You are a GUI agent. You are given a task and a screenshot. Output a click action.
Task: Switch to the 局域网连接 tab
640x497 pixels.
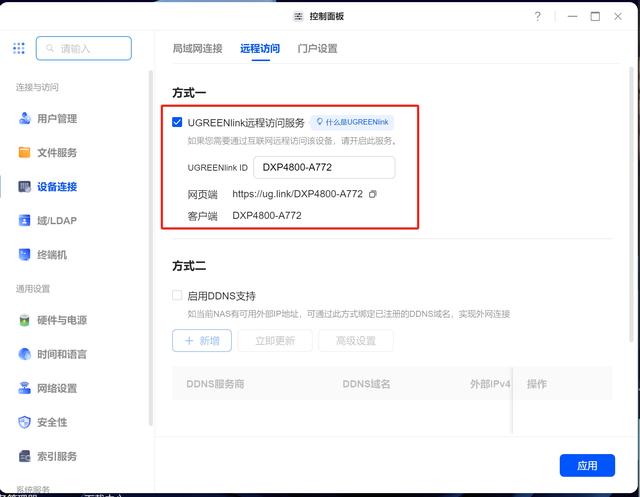click(197, 49)
